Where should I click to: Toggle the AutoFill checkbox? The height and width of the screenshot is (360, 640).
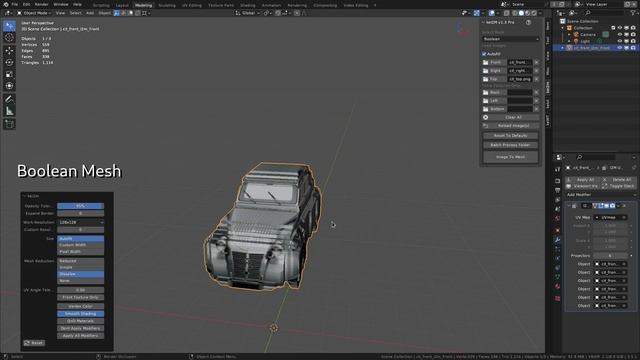click(x=484, y=54)
